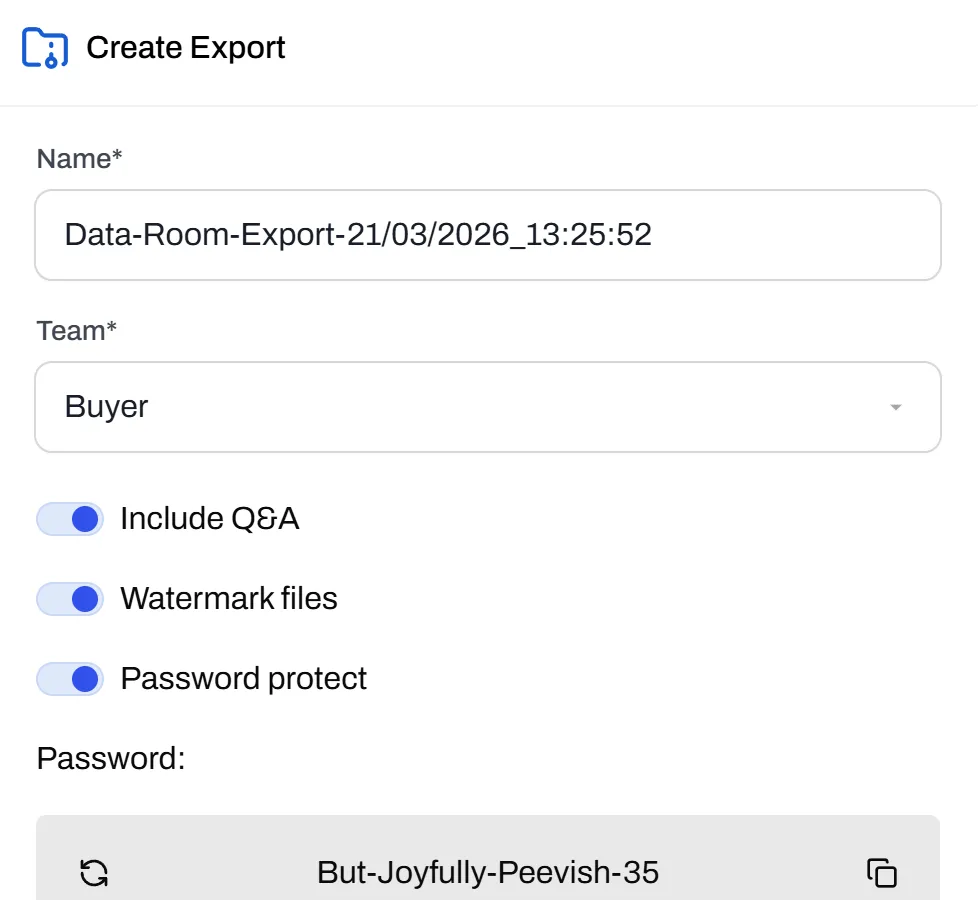Click the caret icon on the Team field
Viewport: 978px width, 900px height.
pyautogui.click(x=896, y=406)
